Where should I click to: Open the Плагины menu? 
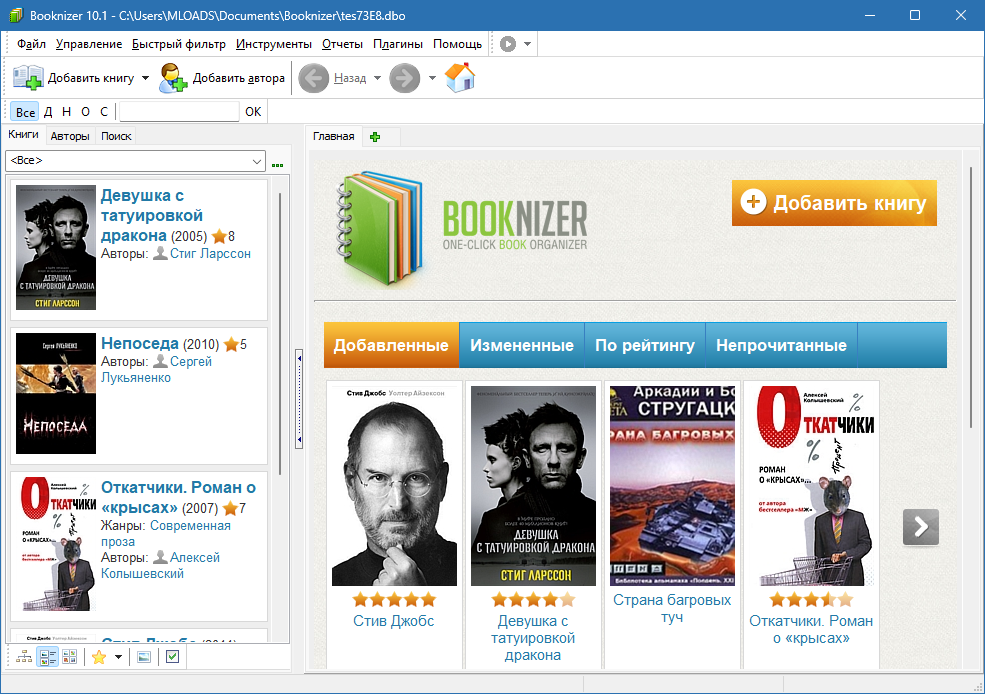point(398,44)
